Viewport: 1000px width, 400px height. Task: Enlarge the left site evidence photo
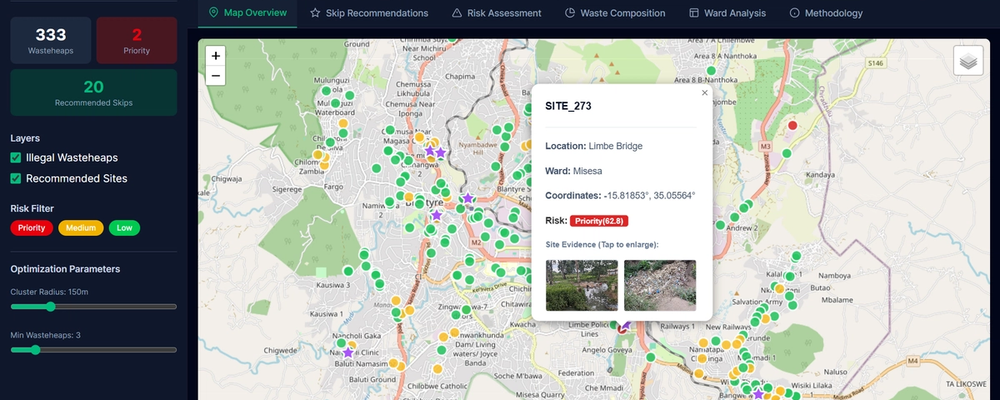(582, 285)
